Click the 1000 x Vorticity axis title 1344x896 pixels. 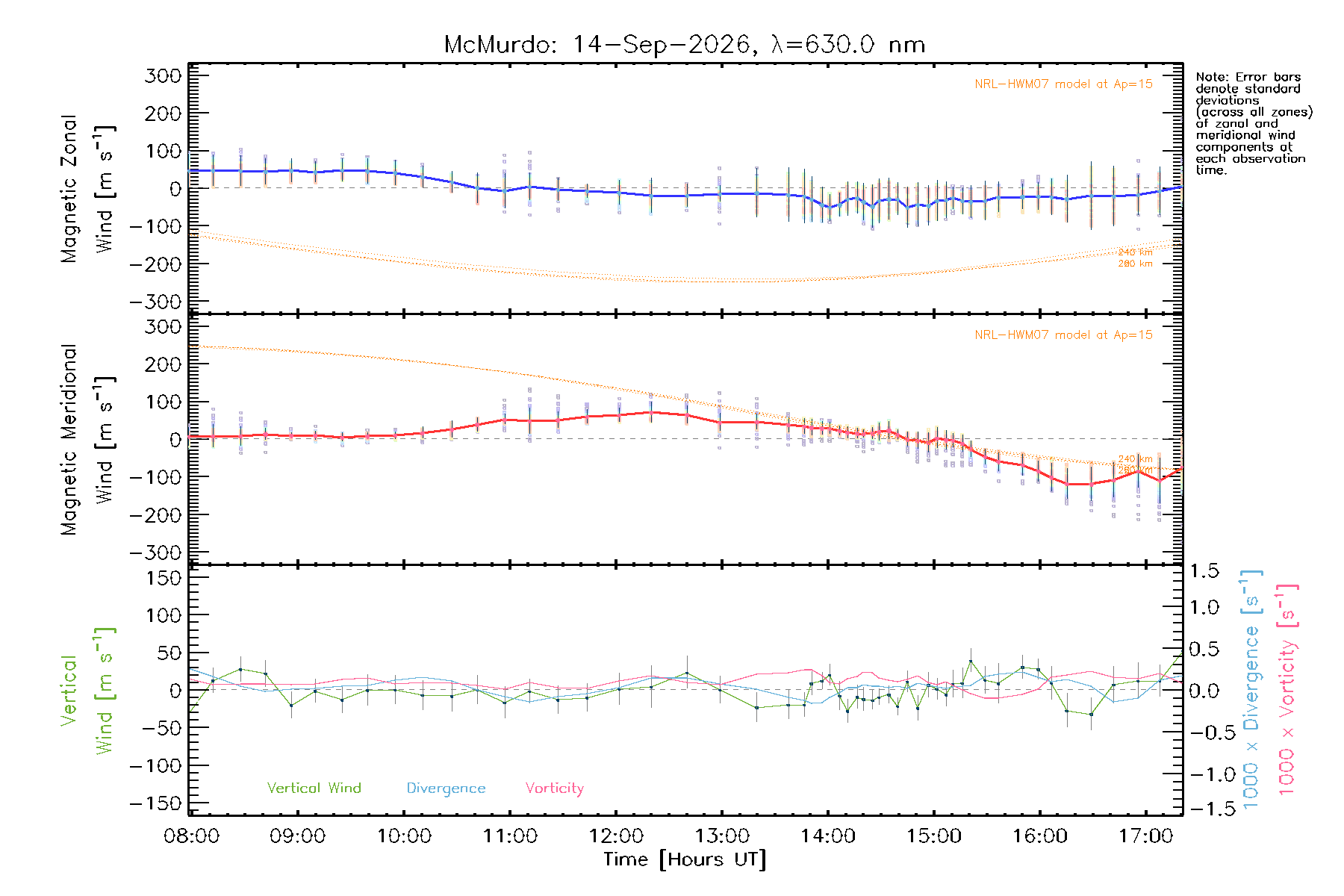coord(1287,688)
